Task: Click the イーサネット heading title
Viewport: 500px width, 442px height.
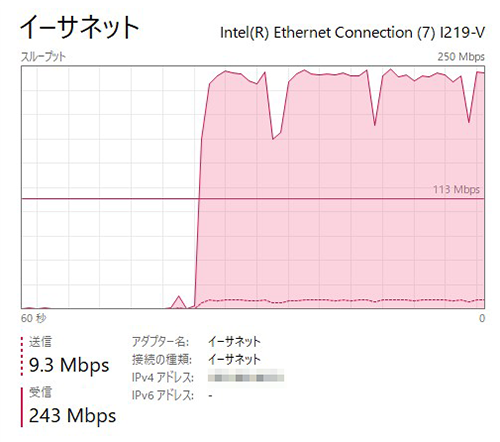Action: pos(80,28)
